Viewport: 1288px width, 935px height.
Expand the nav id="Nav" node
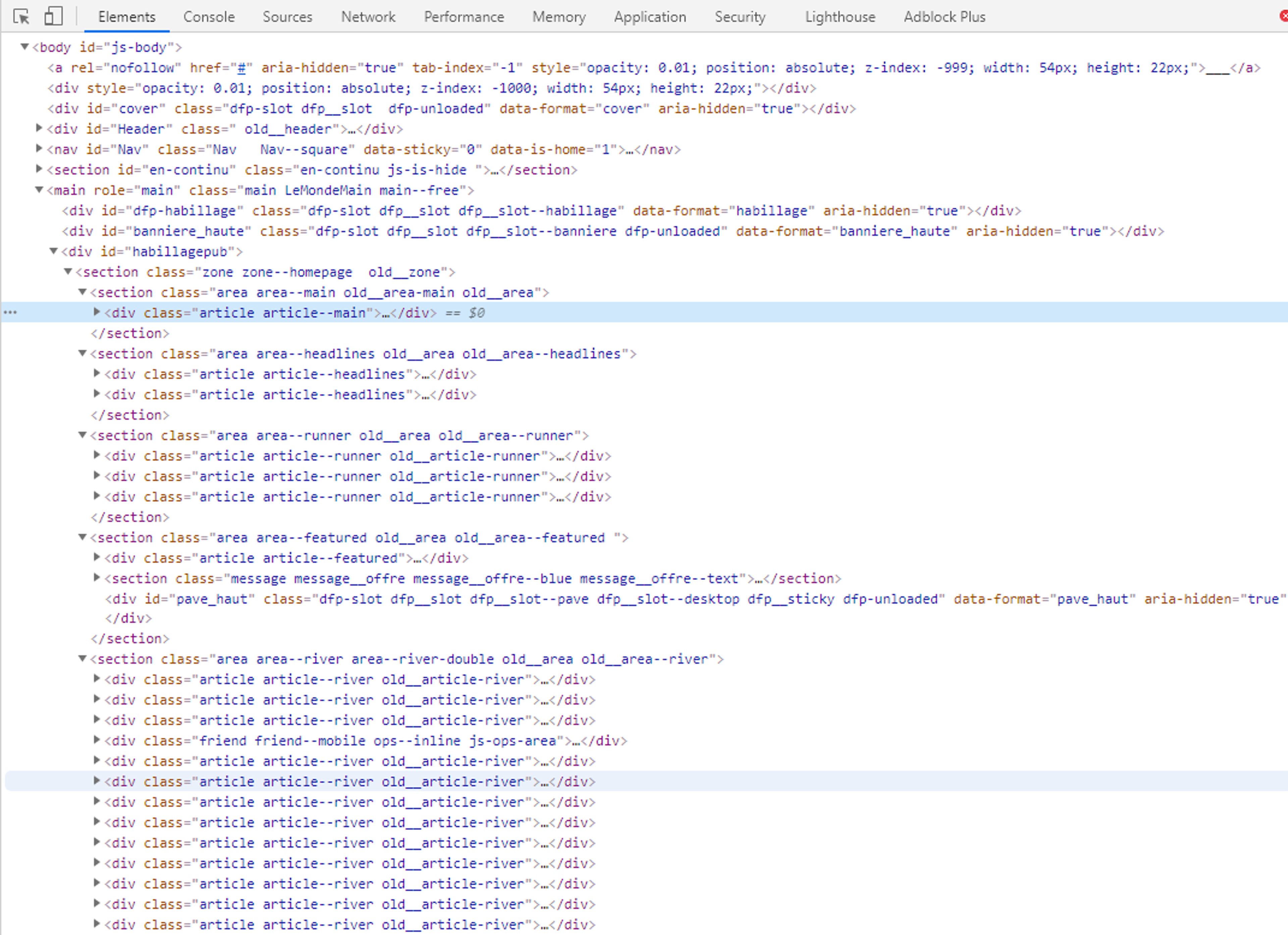pos(39,149)
